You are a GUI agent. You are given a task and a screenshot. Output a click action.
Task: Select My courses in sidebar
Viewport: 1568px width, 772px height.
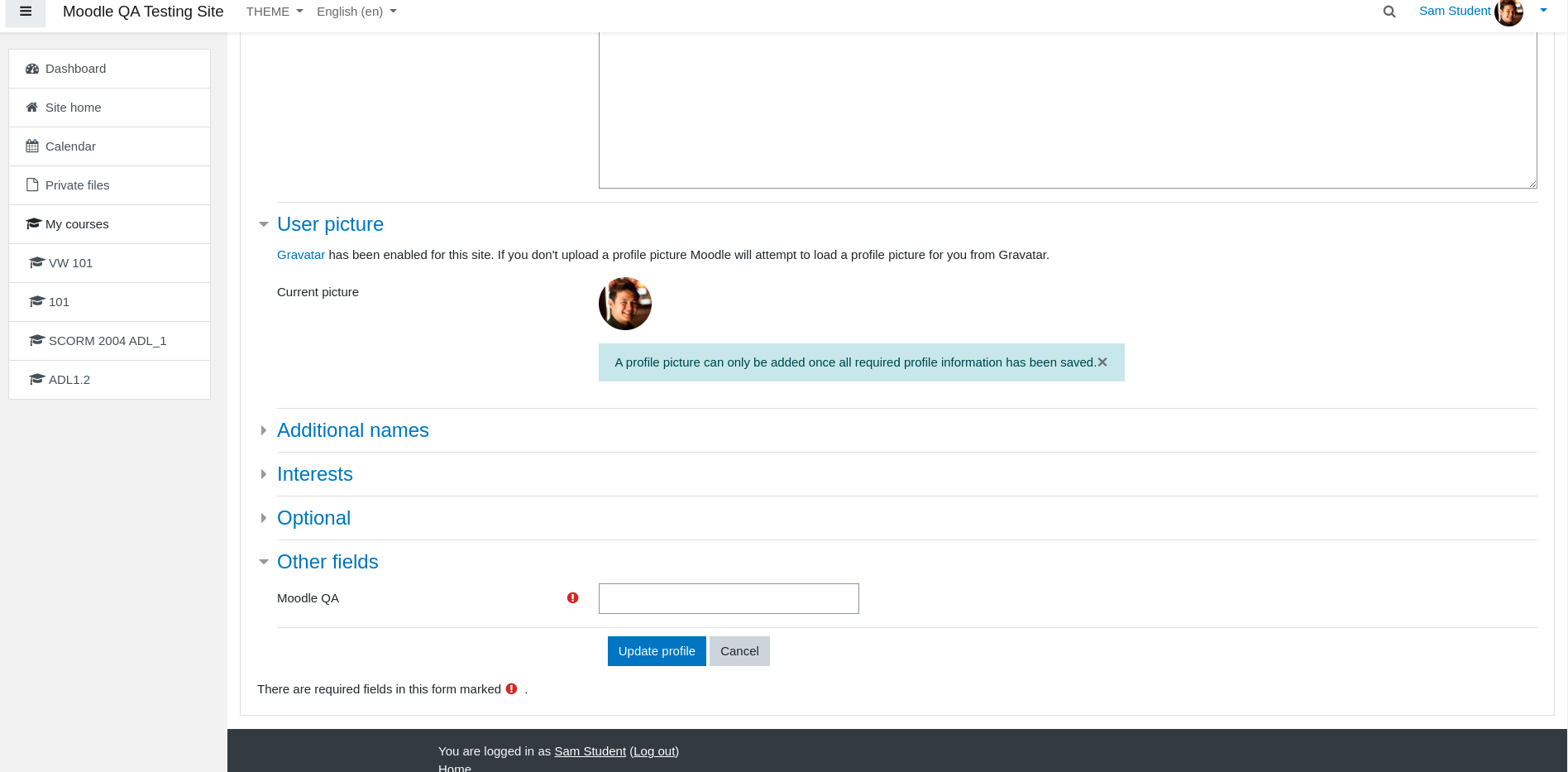coord(109,224)
